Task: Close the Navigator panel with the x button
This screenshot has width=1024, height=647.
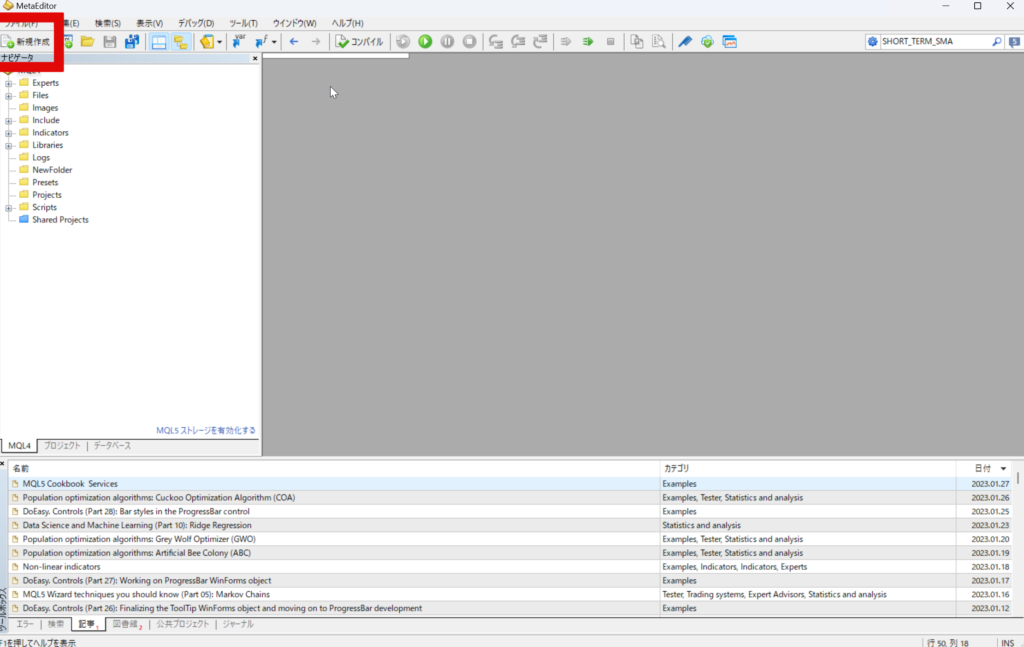Action: (x=255, y=58)
